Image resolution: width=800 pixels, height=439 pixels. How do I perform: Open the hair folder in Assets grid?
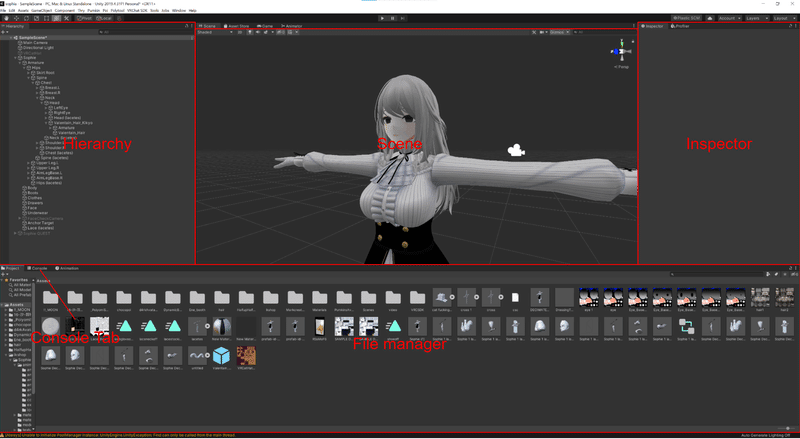(221, 300)
